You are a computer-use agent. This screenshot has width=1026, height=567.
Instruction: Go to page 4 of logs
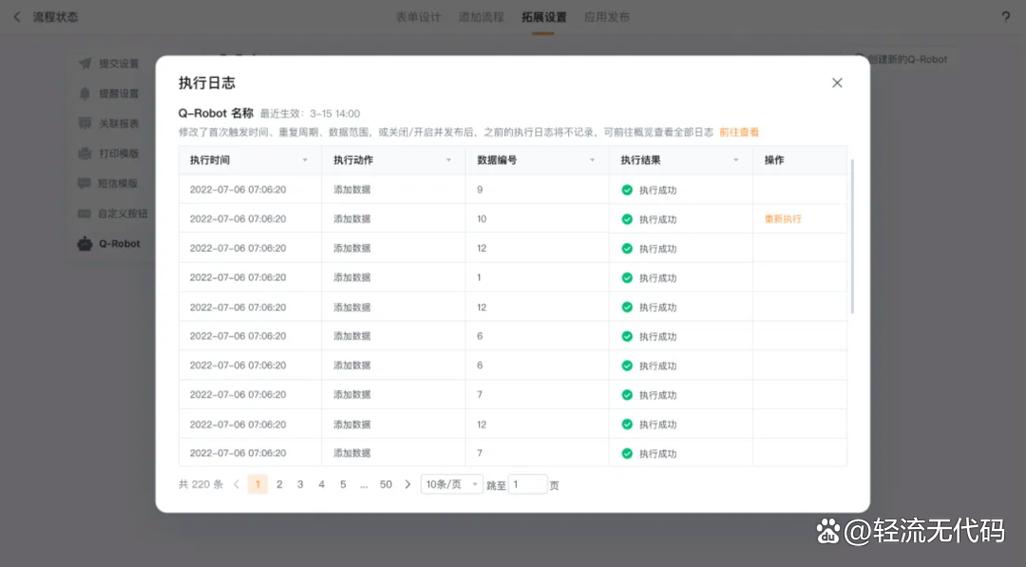(x=321, y=484)
